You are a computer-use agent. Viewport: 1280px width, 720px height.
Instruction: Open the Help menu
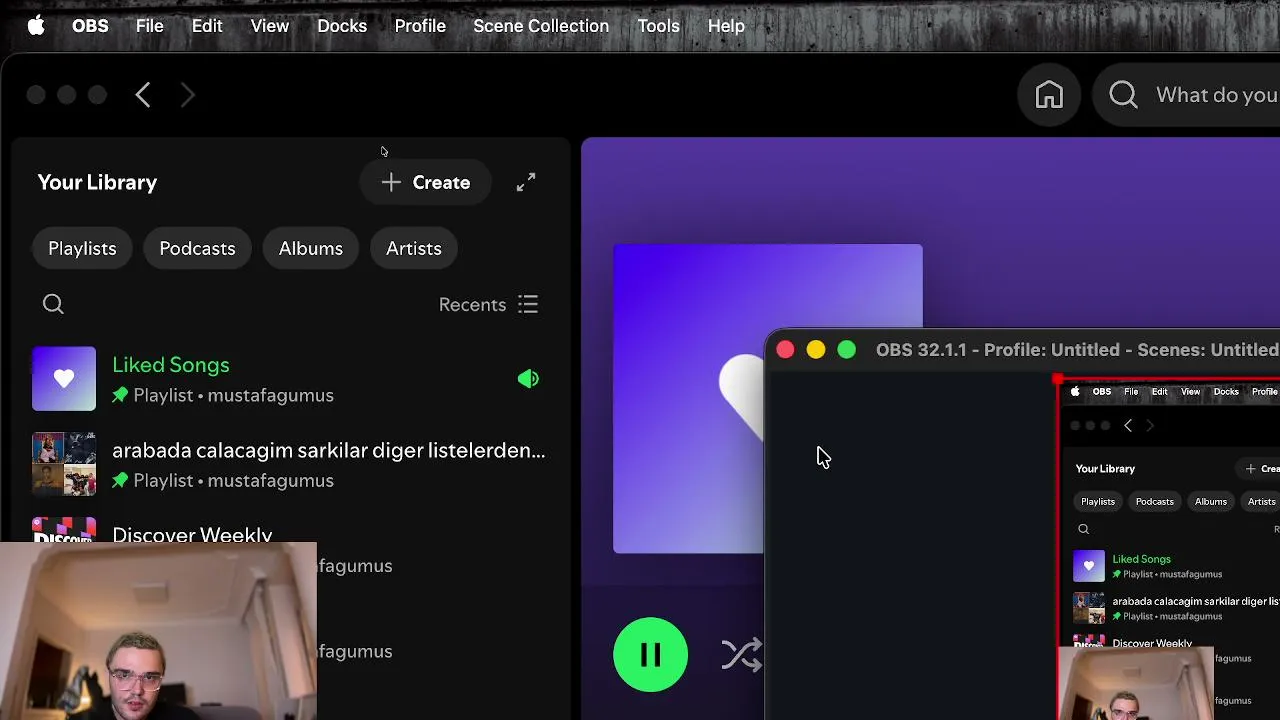click(726, 26)
